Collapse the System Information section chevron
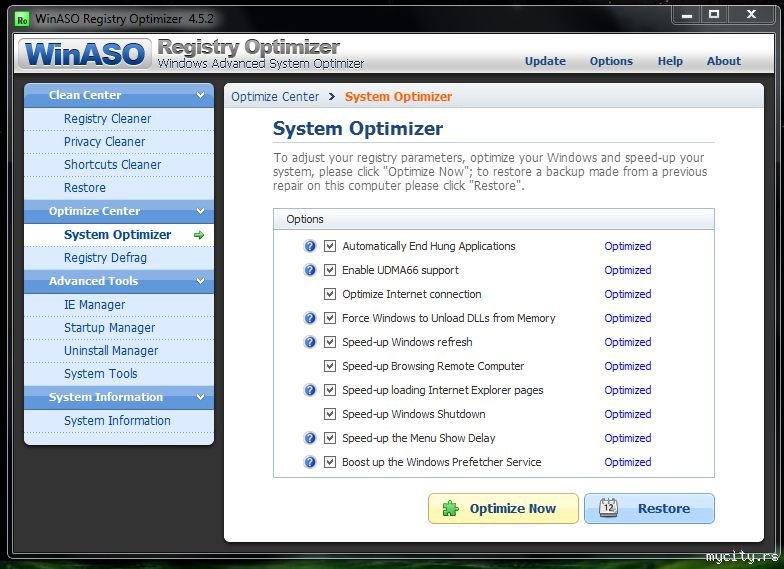 tap(200, 396)
